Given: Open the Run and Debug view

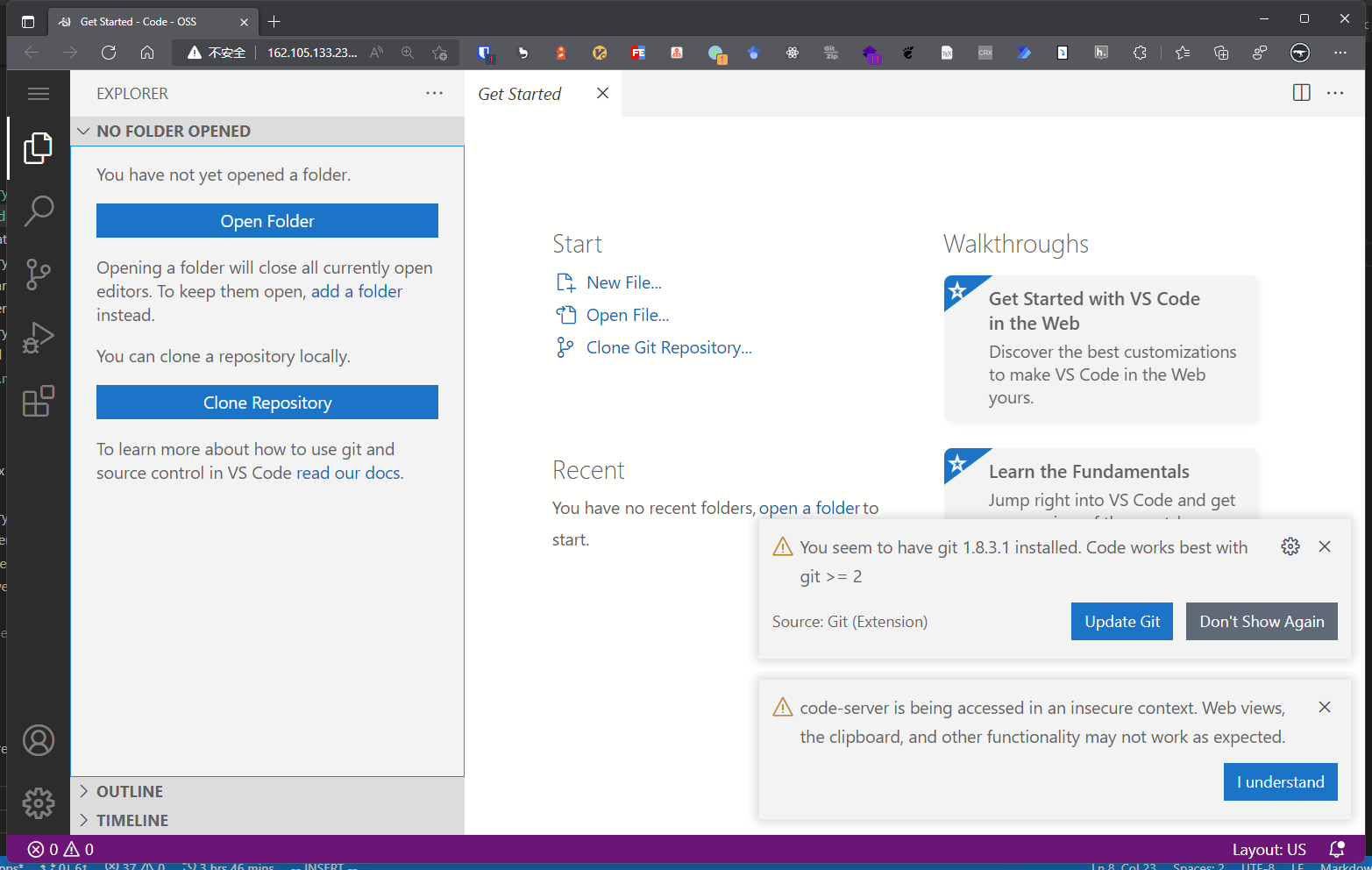Looking at the screenshot, I should [39, 337].
